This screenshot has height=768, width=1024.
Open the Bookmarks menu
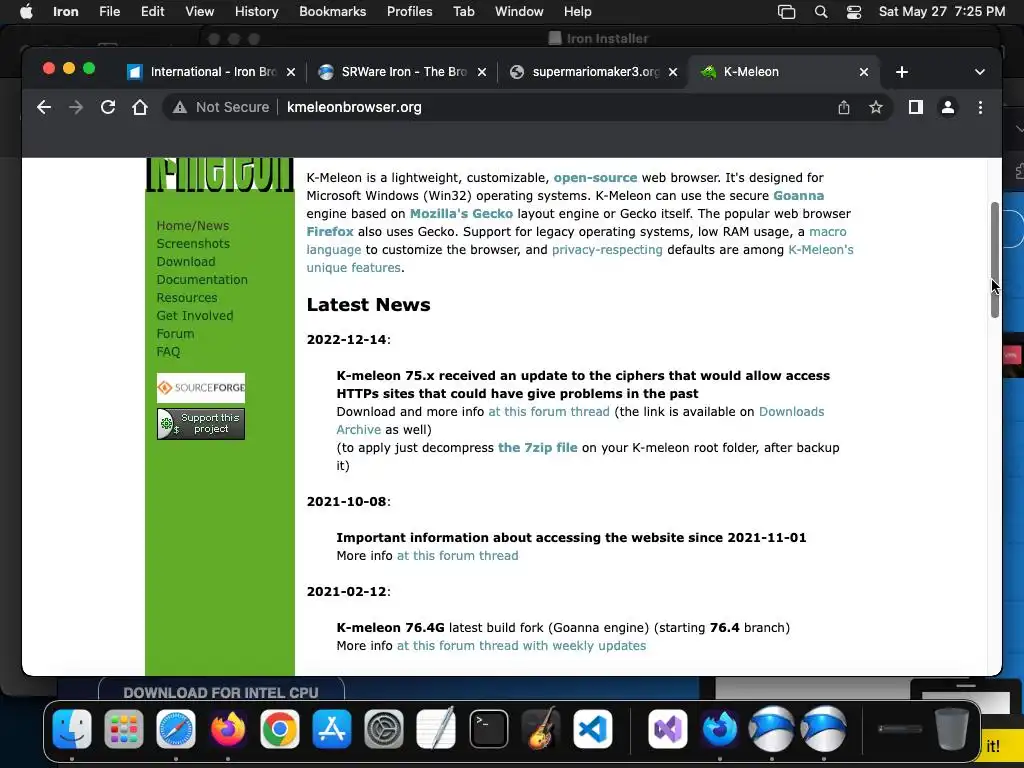tap(332, 12)
